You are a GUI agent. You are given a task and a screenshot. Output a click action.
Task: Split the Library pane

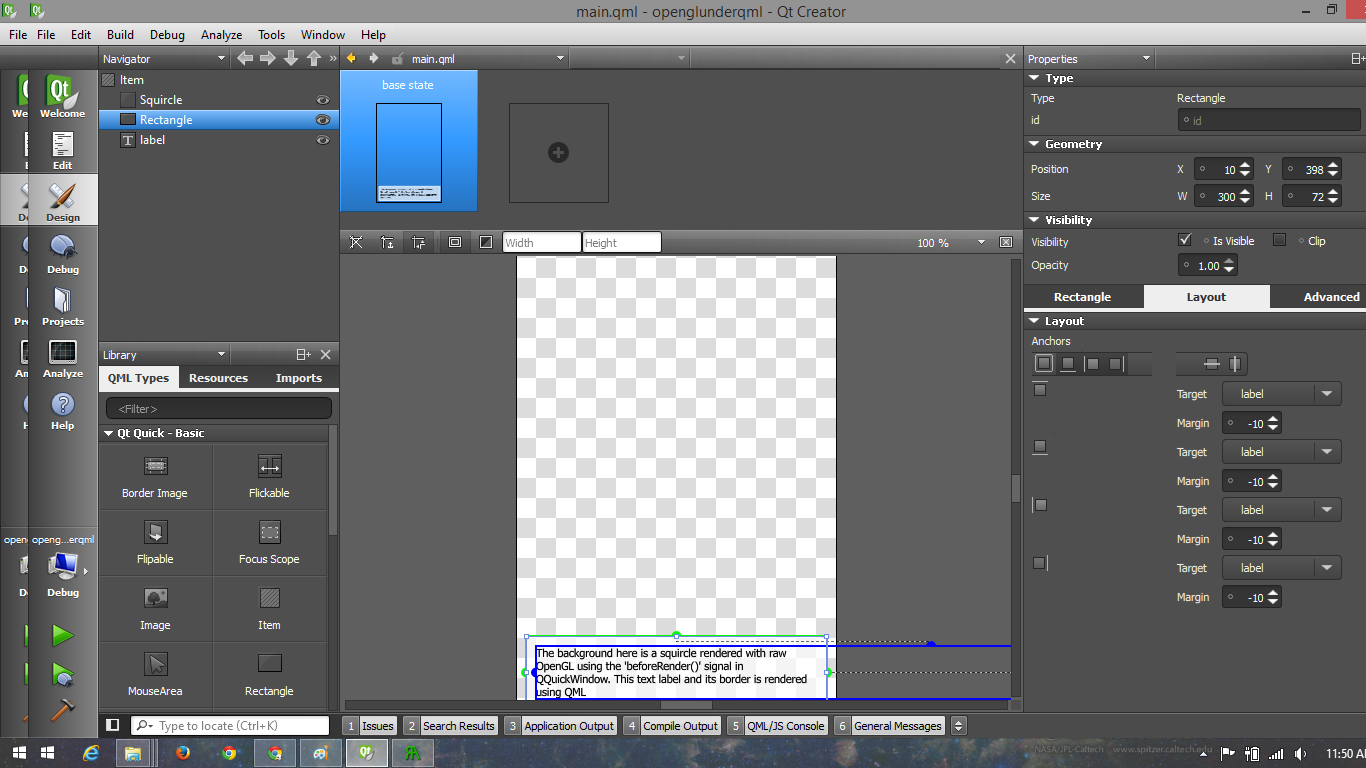[303, 355]
